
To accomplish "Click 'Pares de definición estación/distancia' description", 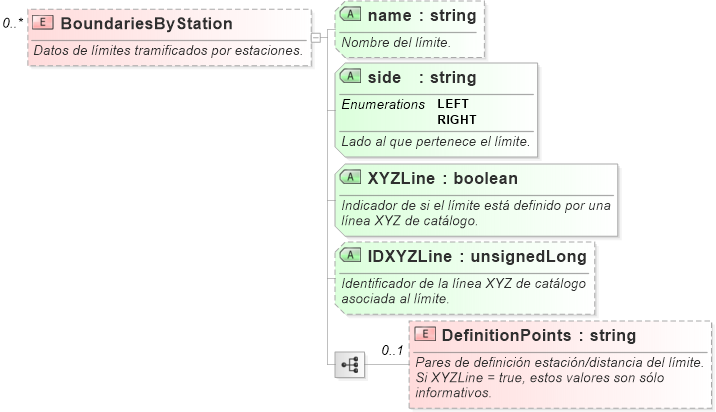I will (560, 377).
